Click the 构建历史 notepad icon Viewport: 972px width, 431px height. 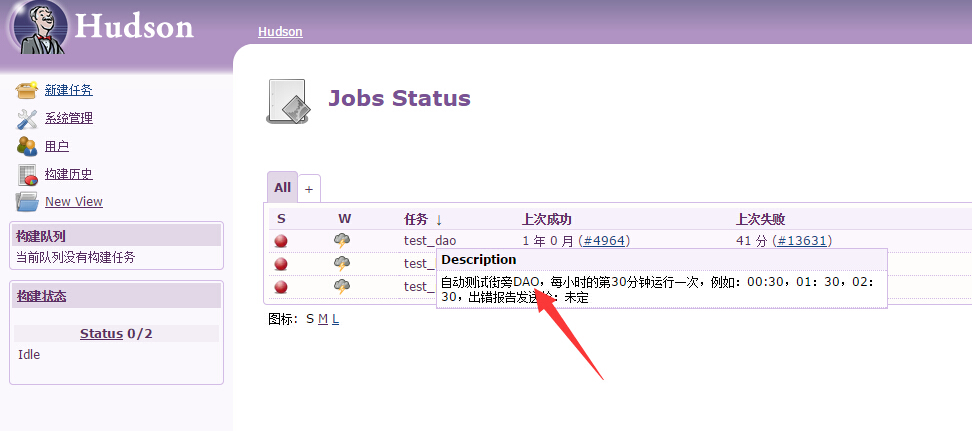[x=28, y=174]
